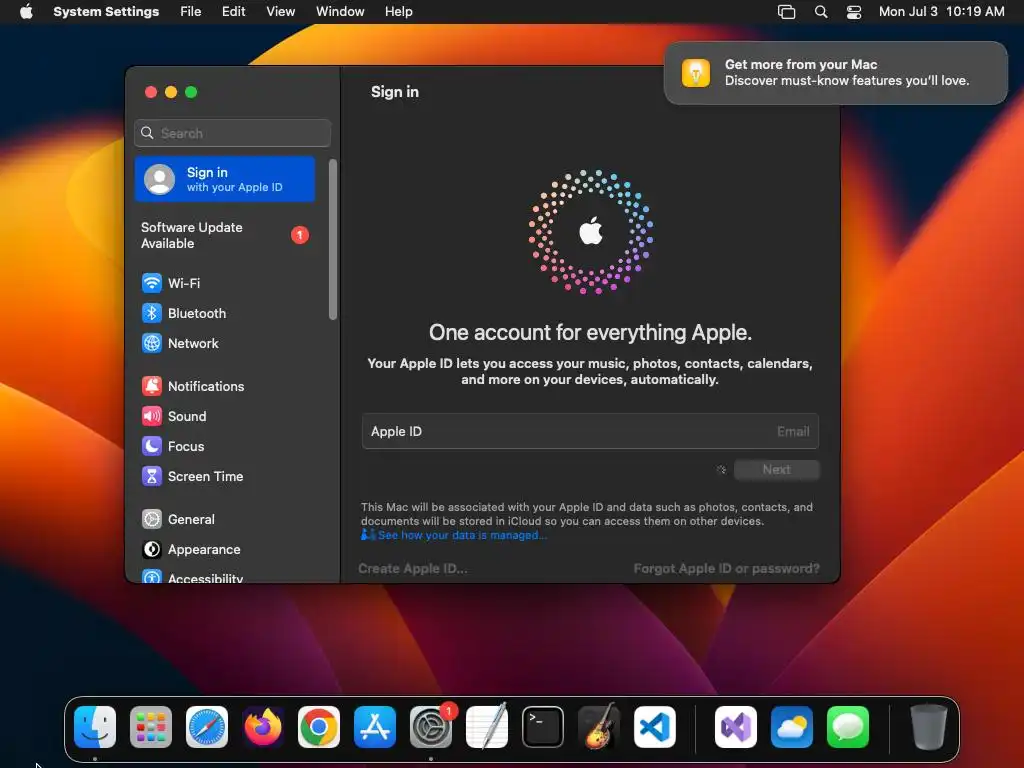This screenshot has width=1024, height=768.
Task: Open Spotlight search in menu bar
Action: 821,12
